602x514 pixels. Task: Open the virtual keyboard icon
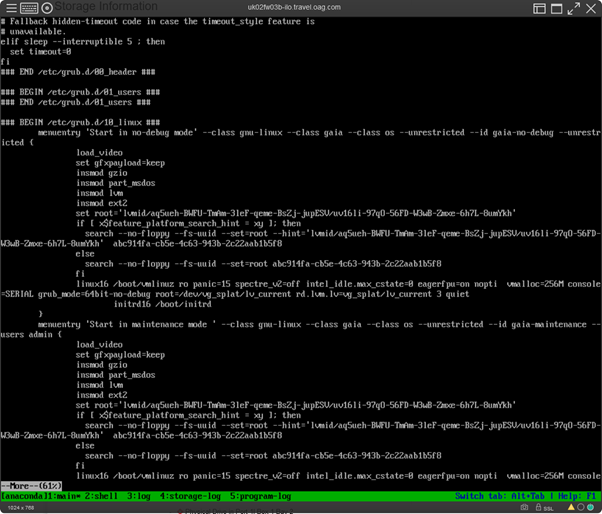coord(29,8)
